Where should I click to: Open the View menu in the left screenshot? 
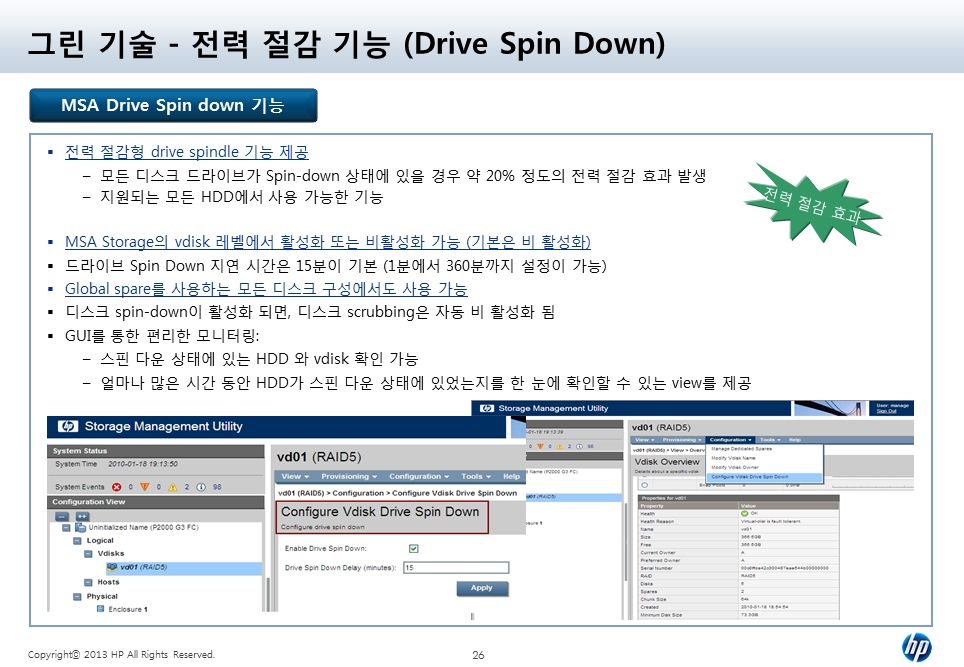point(295,476)
